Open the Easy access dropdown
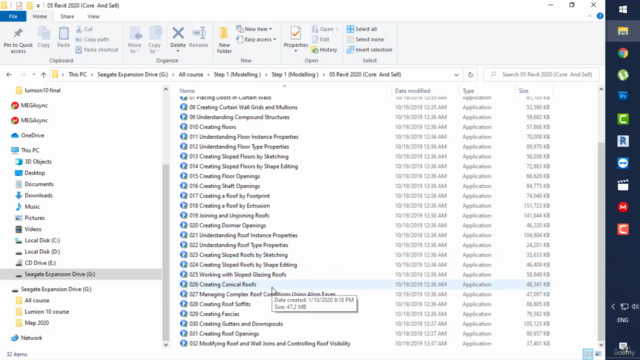The image size is (640, 360). click(x=256, y=39)
